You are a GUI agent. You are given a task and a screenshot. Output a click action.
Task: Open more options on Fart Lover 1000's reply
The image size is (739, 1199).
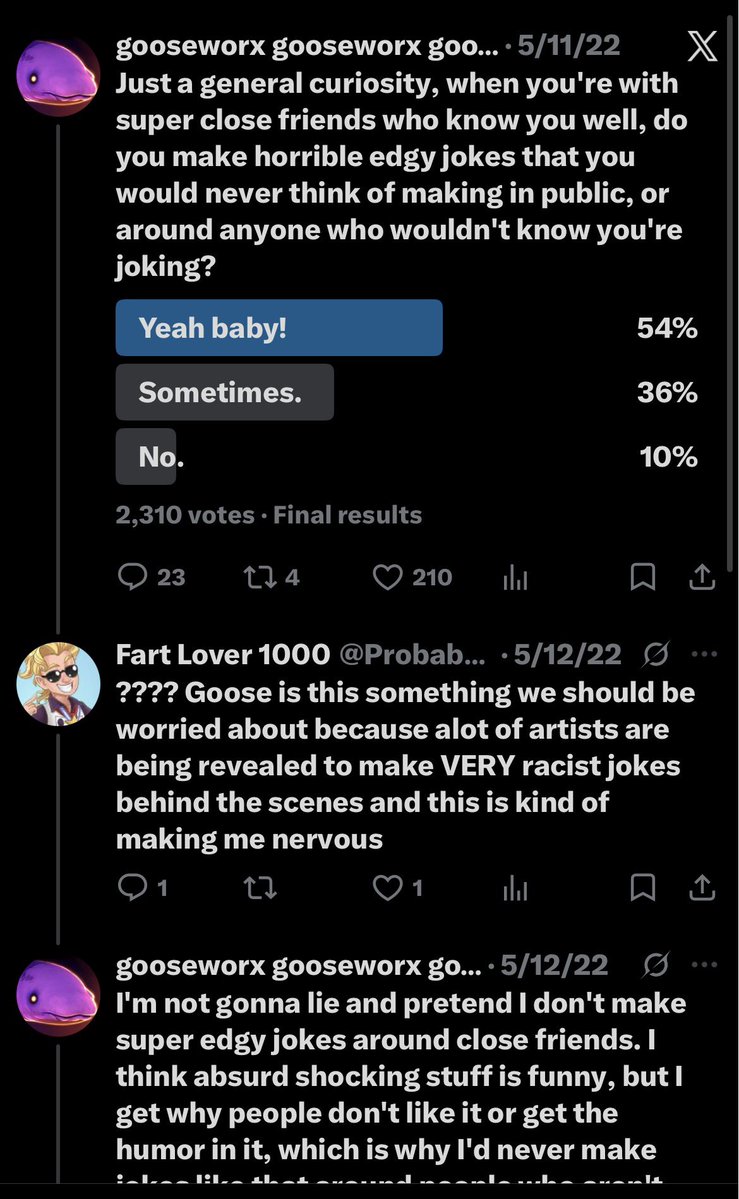pyautogui.click(x=704, y=654)
